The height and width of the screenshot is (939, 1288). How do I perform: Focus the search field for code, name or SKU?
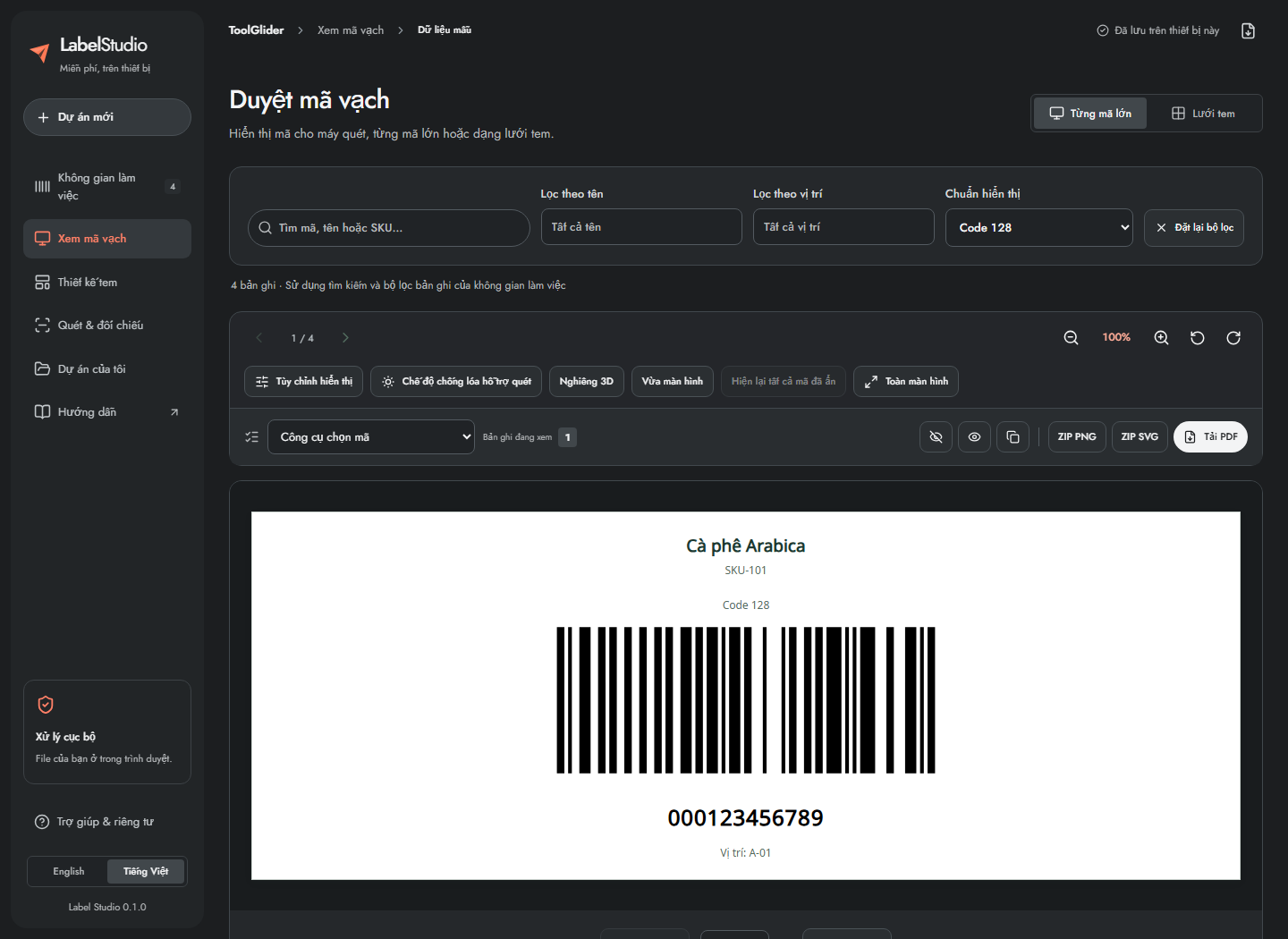pos(389,228)
